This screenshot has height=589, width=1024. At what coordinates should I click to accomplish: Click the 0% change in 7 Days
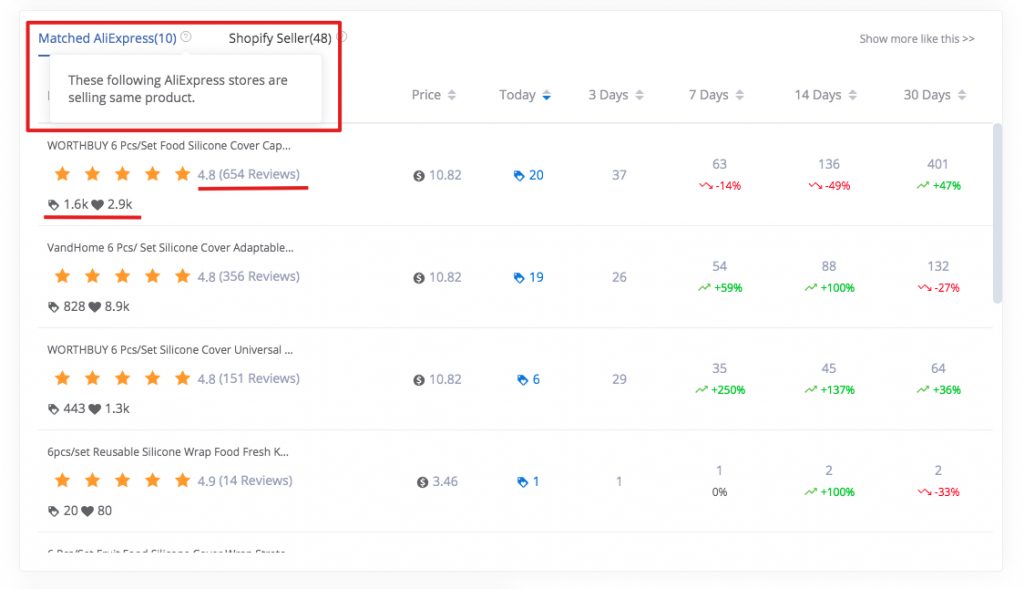(719, 492)
